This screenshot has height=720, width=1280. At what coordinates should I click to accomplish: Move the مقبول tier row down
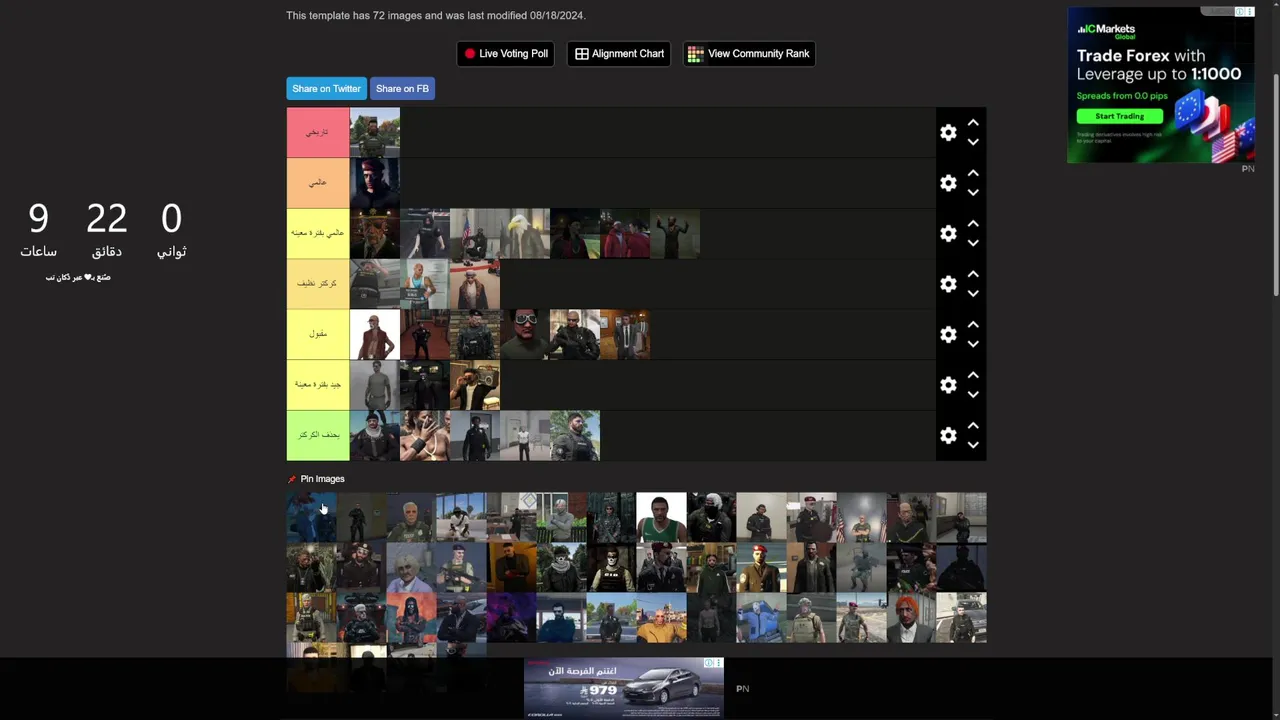973,344
